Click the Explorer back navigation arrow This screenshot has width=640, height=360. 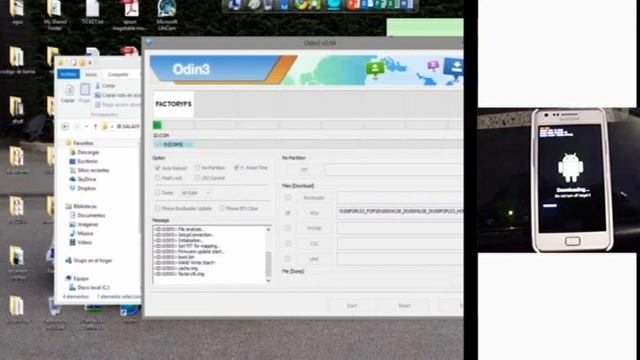[x=65, y=127]
